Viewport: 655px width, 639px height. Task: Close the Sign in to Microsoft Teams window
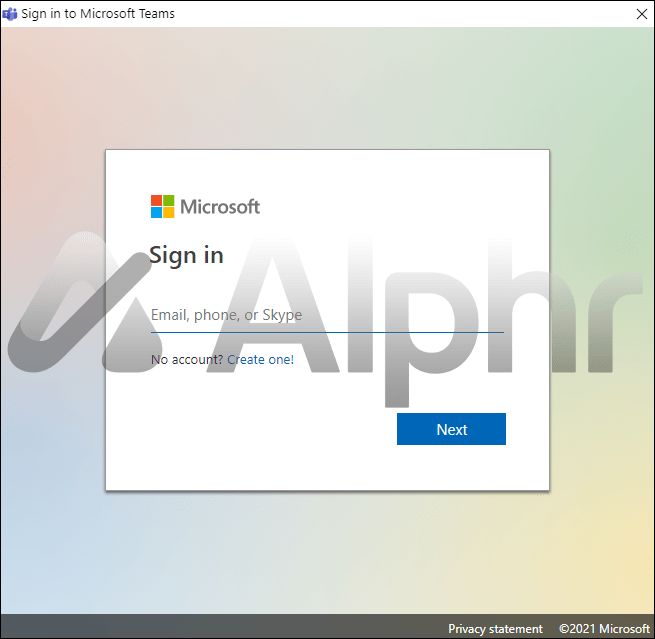pos(642,14)
